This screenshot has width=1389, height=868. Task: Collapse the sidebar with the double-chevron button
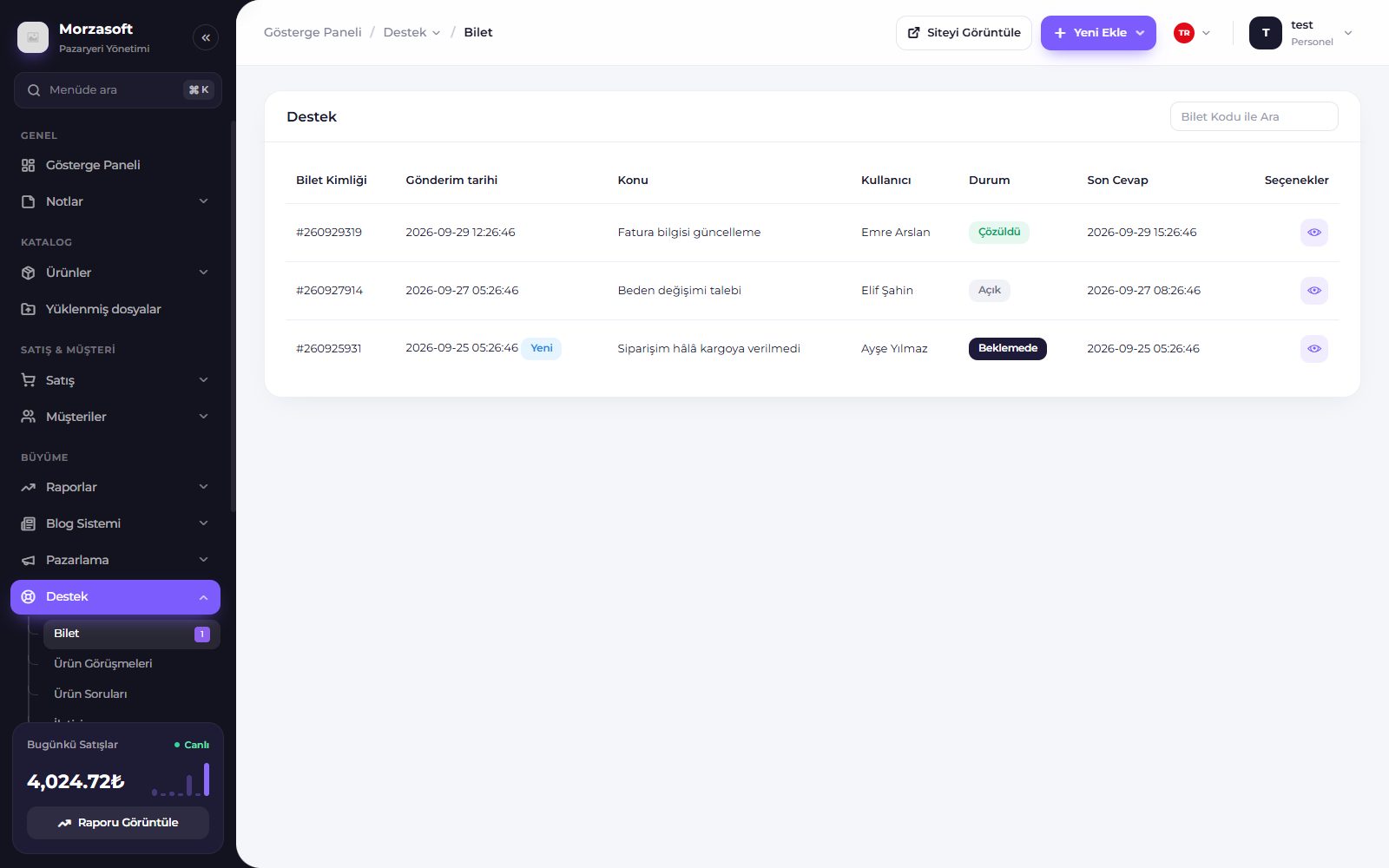[206, 37]
